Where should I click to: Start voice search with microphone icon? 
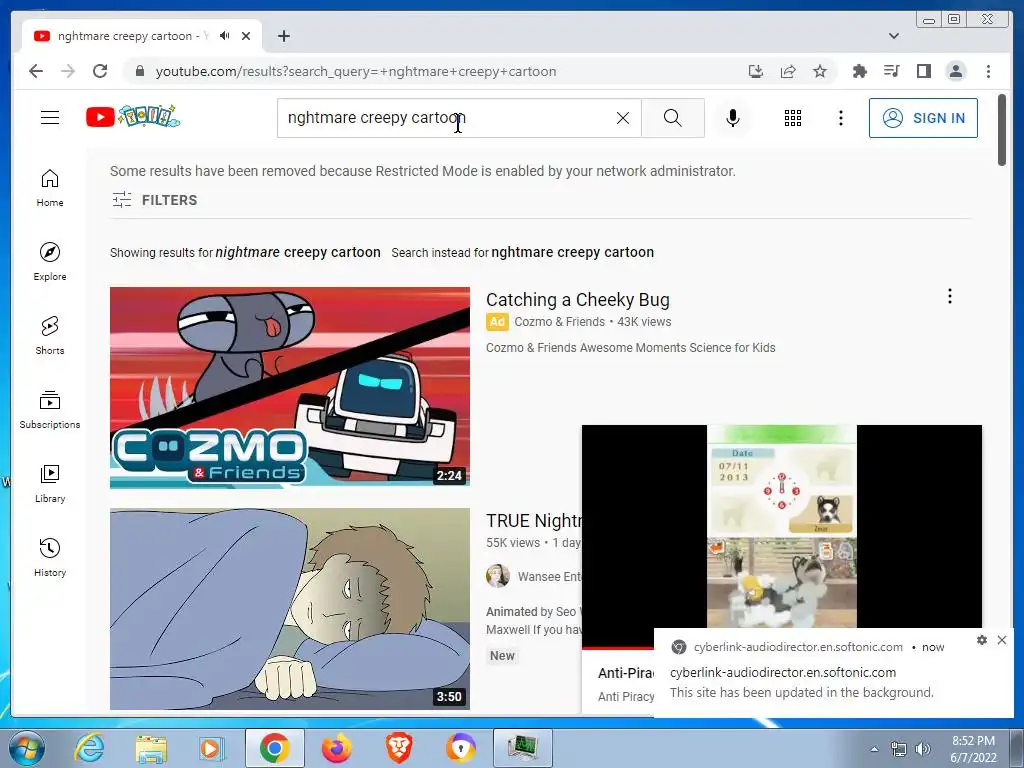[733, 118]
